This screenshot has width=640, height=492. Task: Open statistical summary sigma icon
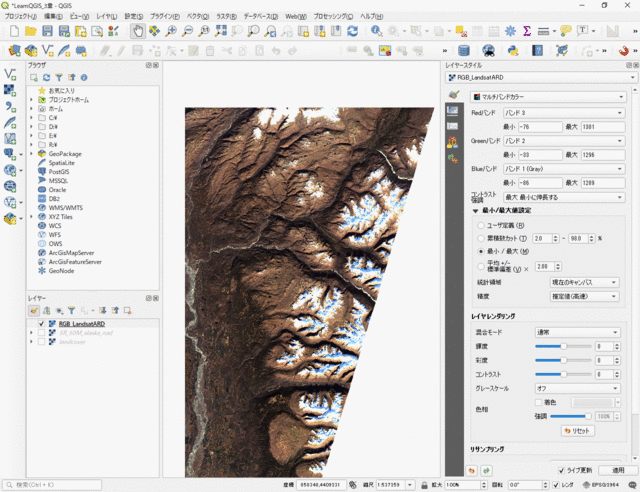[x=527, y=31]
